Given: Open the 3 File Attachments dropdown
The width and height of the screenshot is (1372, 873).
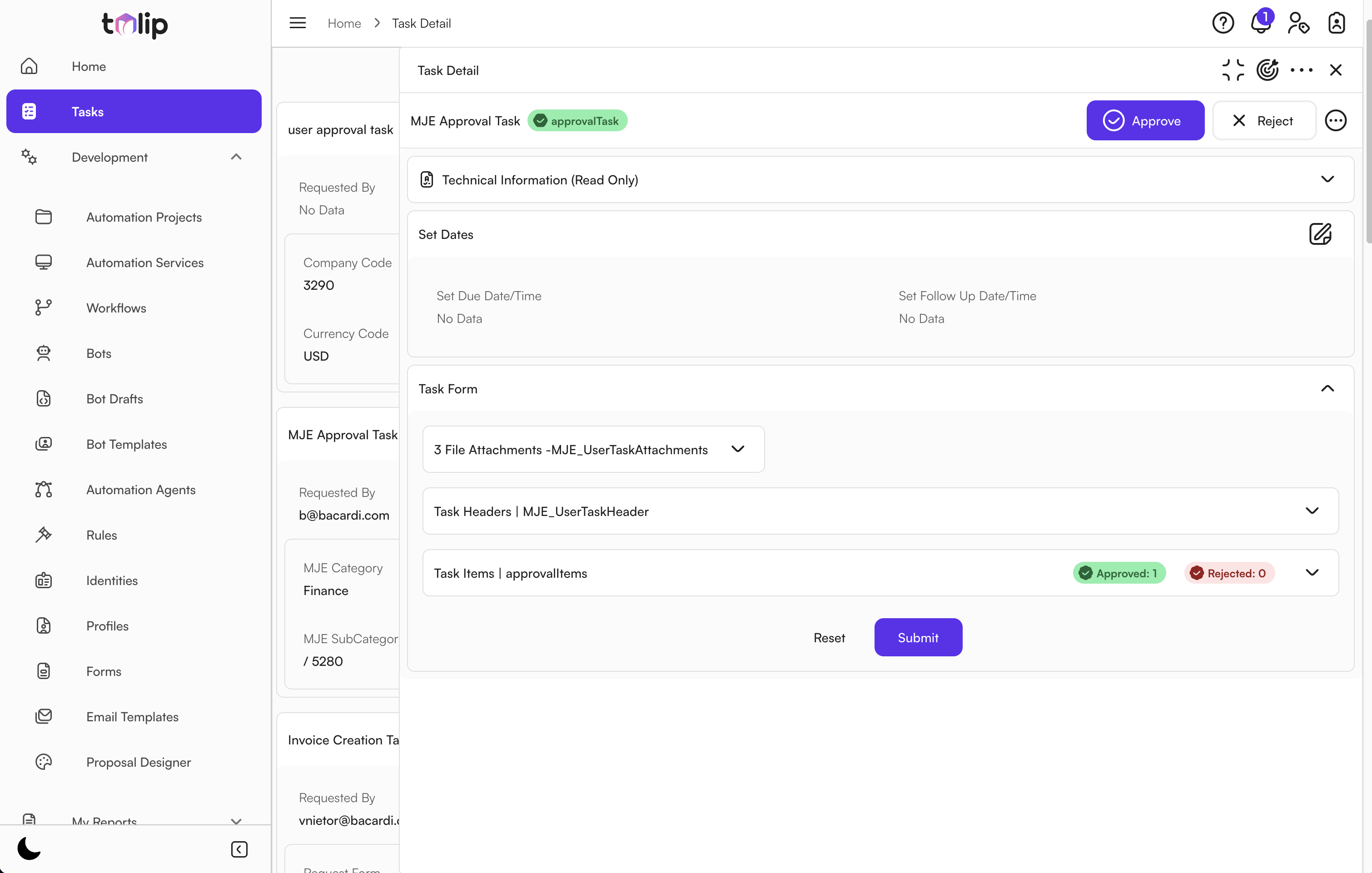Looking at the screenshot, I should tap(738, 449).
